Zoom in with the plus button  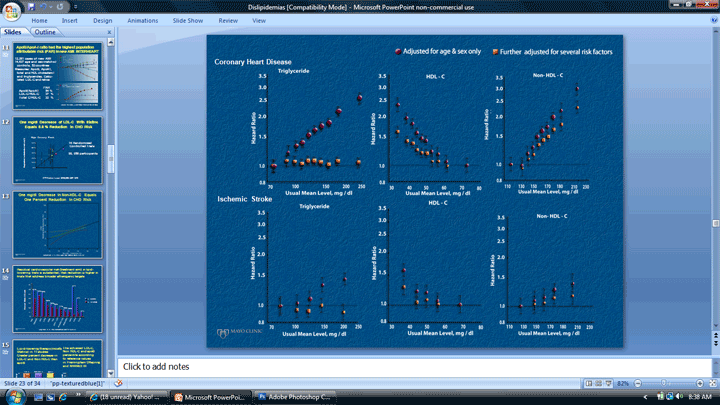tap(700, 383)
